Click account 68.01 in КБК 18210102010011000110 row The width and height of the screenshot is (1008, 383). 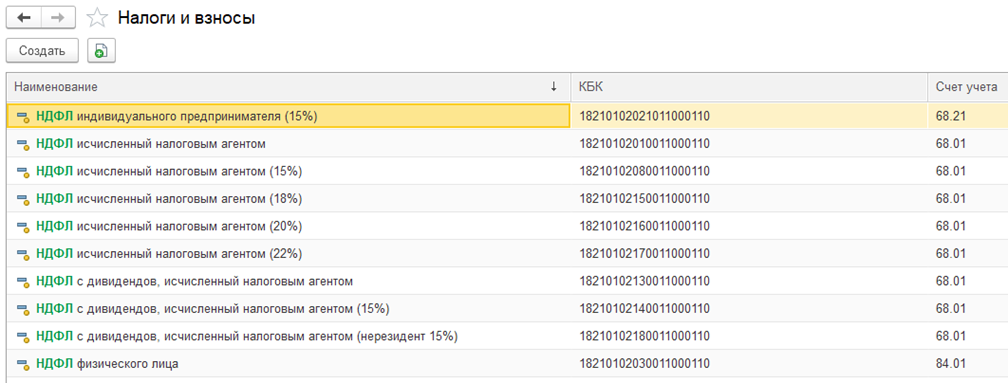[951, 145]
